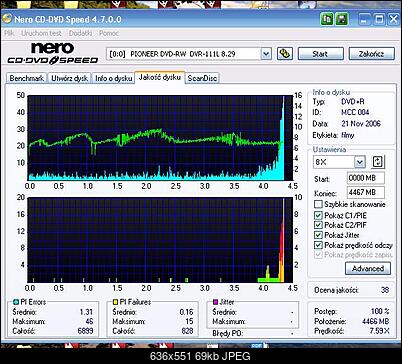Click the PI Failures total 828
Screen dimensions: 402x364
coord(187,331)
